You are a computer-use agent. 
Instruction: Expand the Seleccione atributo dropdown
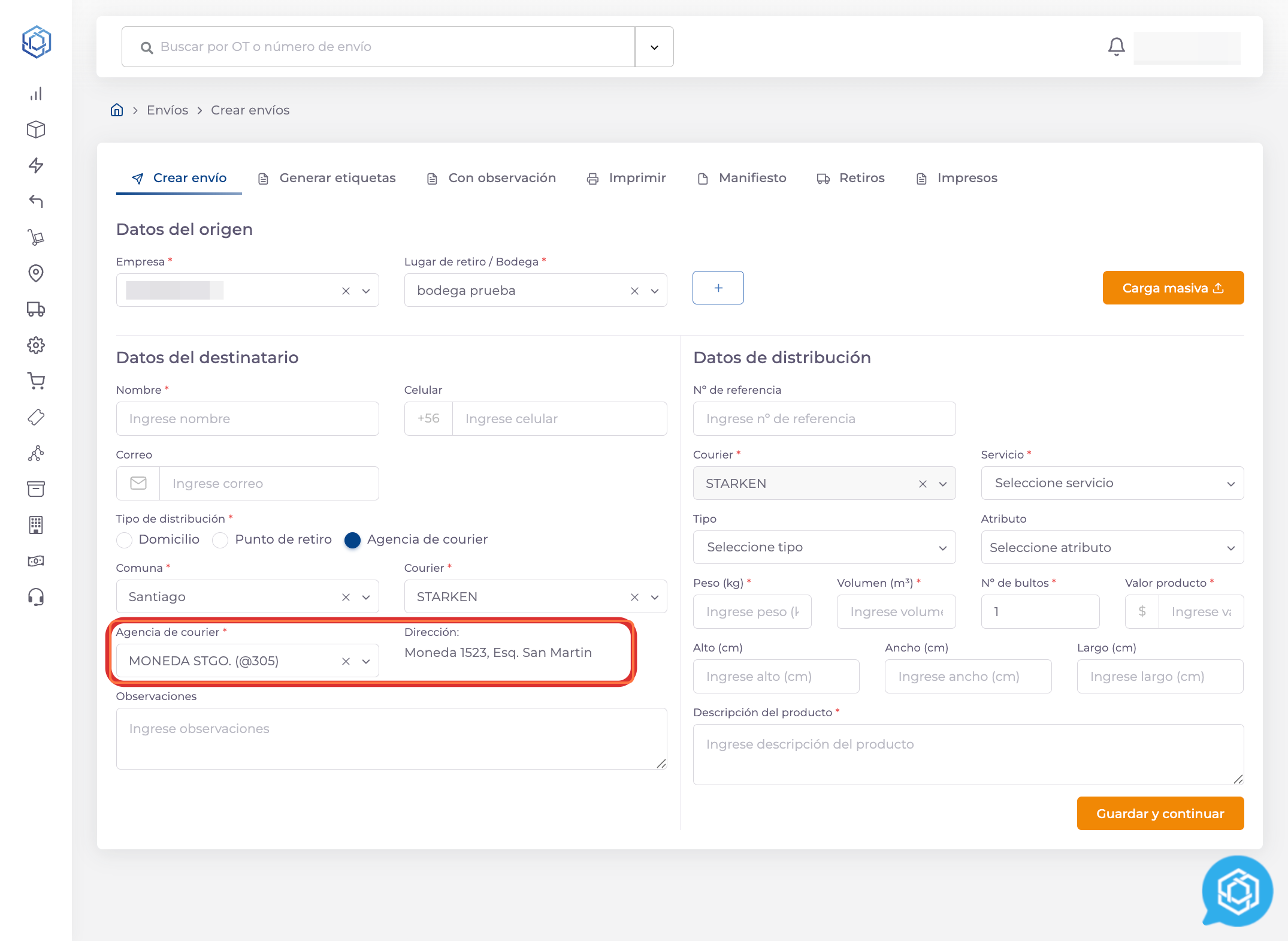coord(1112,547)
